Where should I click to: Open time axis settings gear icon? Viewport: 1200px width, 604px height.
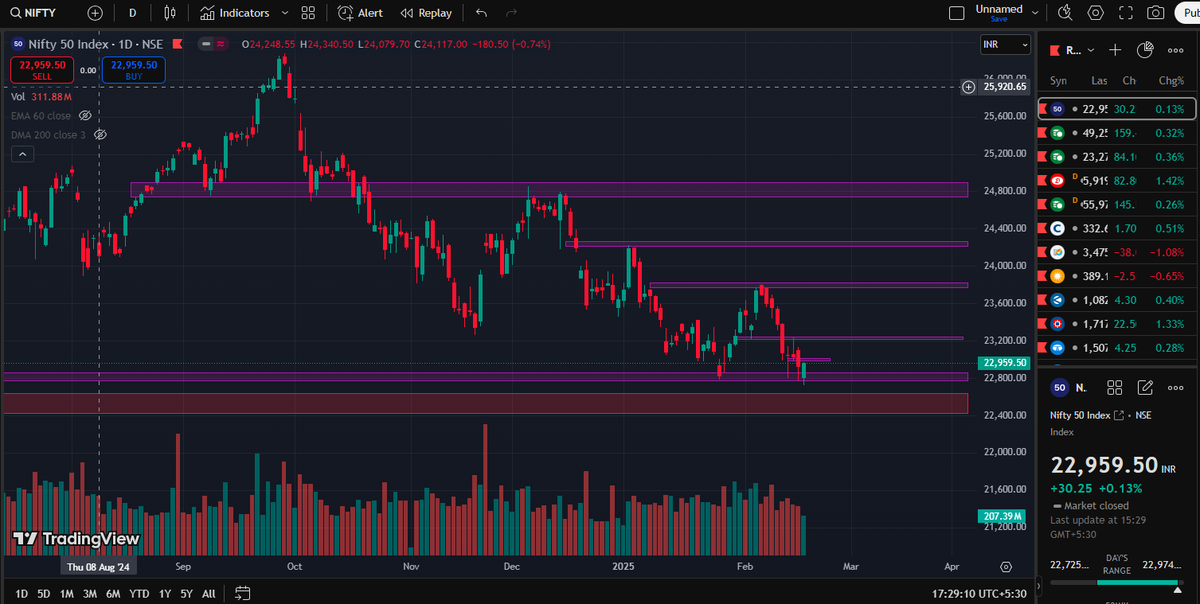coord(1005,567)
